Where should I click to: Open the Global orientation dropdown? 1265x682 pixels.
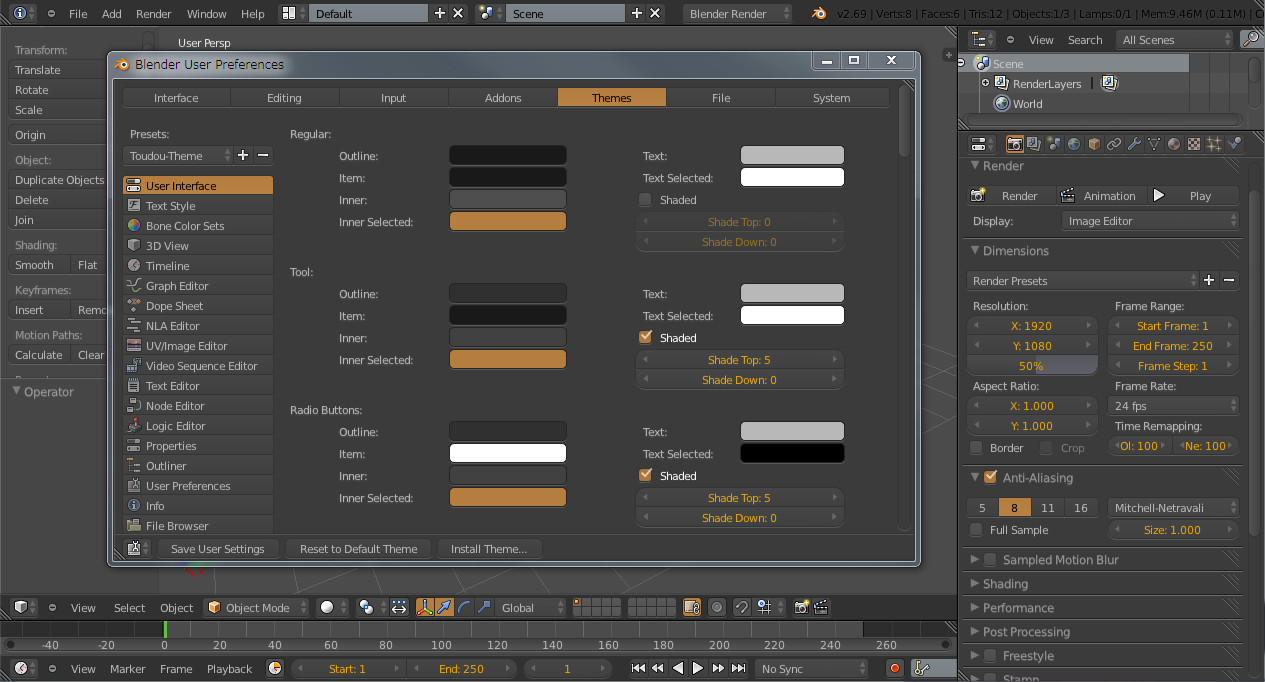tap(532, 607)
